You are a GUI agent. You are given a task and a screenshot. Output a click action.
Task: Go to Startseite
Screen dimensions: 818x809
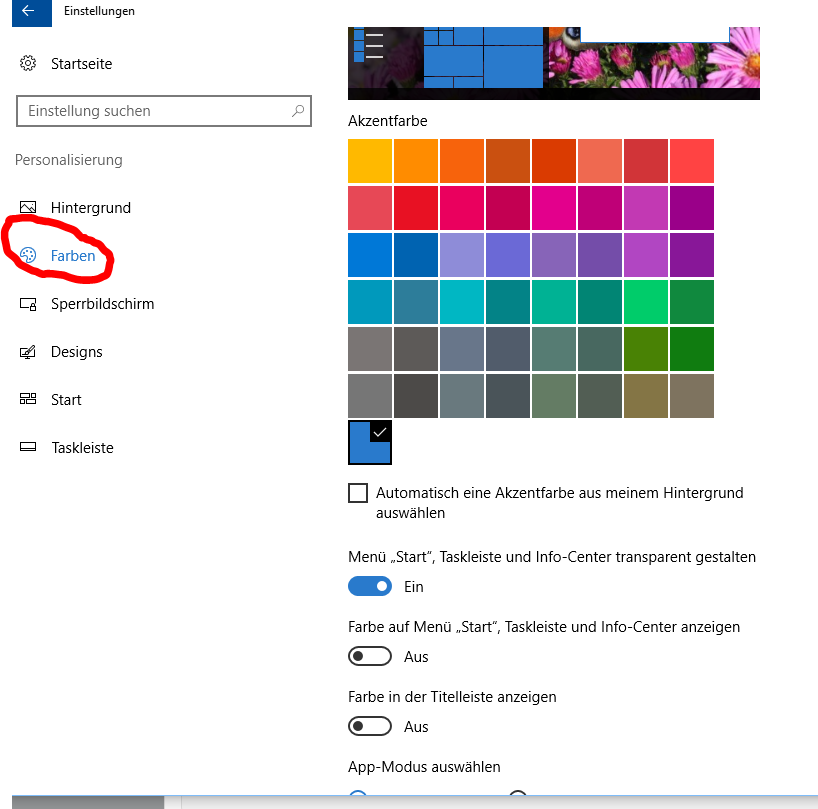coord(81,64)
